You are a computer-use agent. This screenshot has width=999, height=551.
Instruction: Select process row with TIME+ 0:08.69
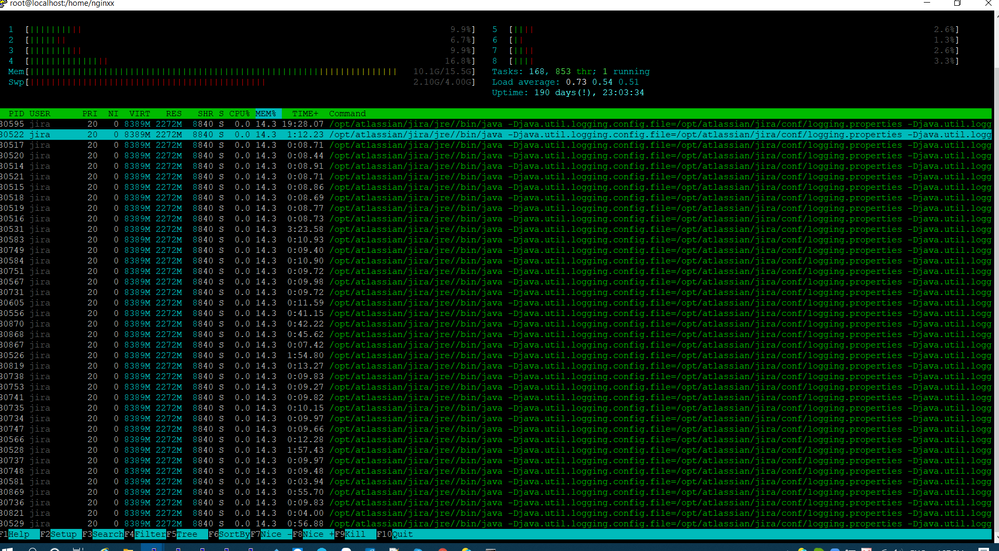[496, 197]
